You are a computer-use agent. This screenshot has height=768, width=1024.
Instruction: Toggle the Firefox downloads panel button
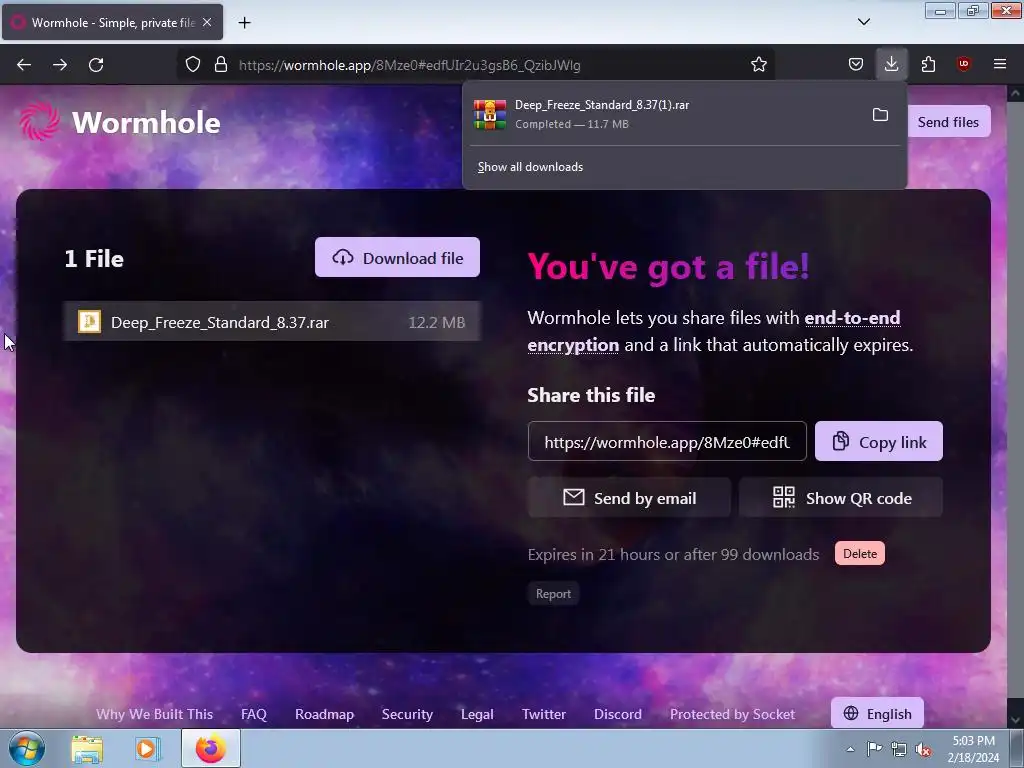(891, 64)
